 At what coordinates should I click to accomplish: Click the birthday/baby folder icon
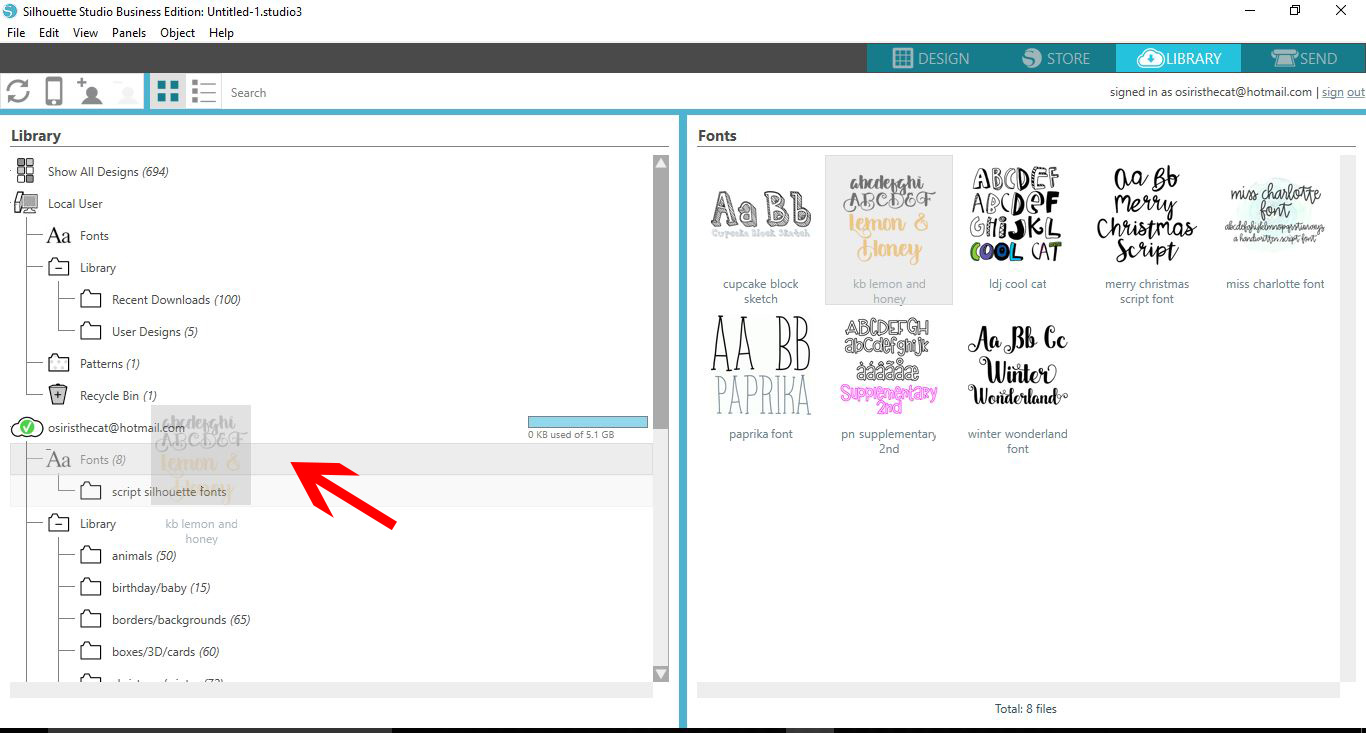(91, 587)
